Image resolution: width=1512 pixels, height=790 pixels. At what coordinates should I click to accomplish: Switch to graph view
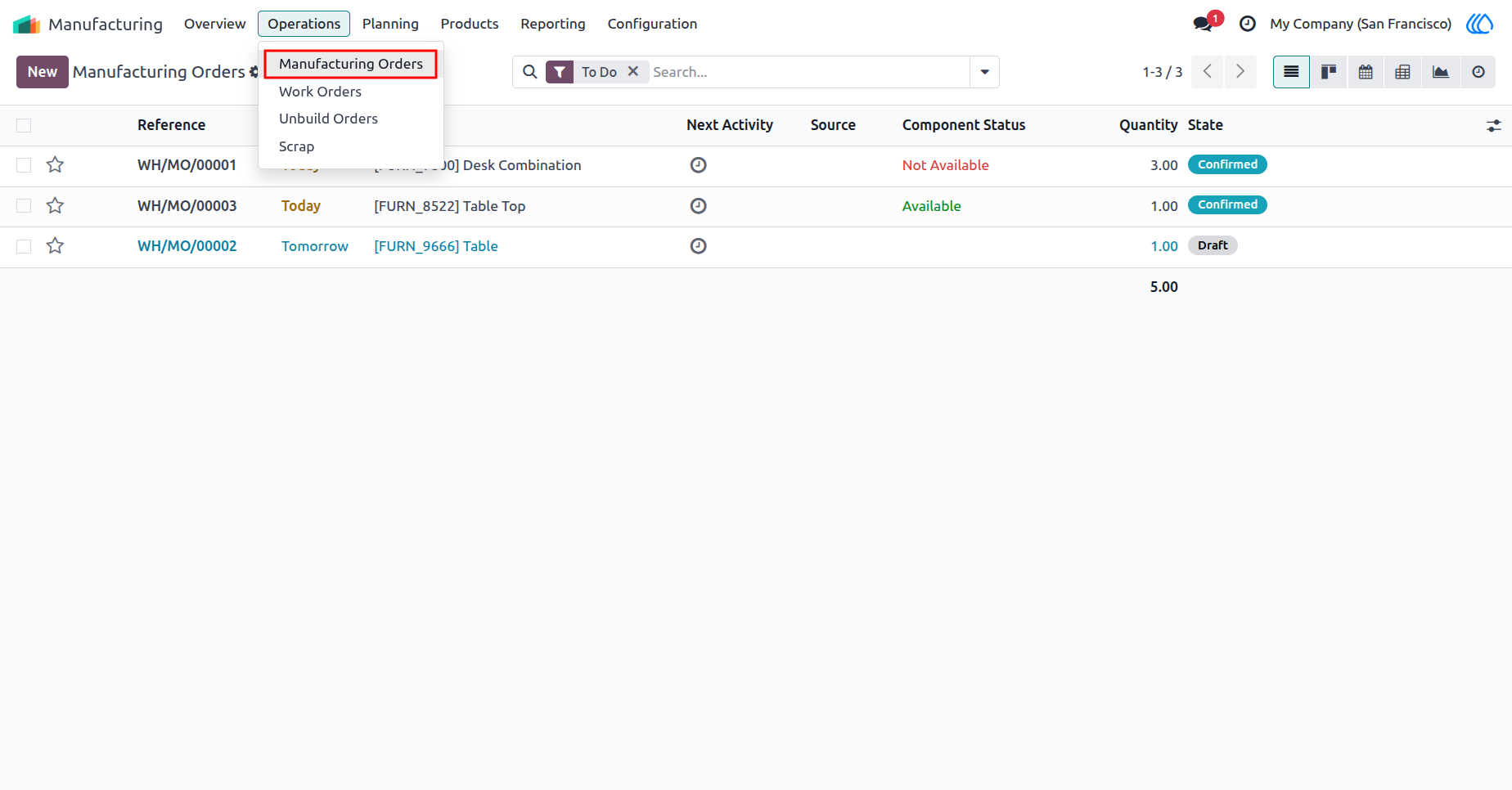1441,72
